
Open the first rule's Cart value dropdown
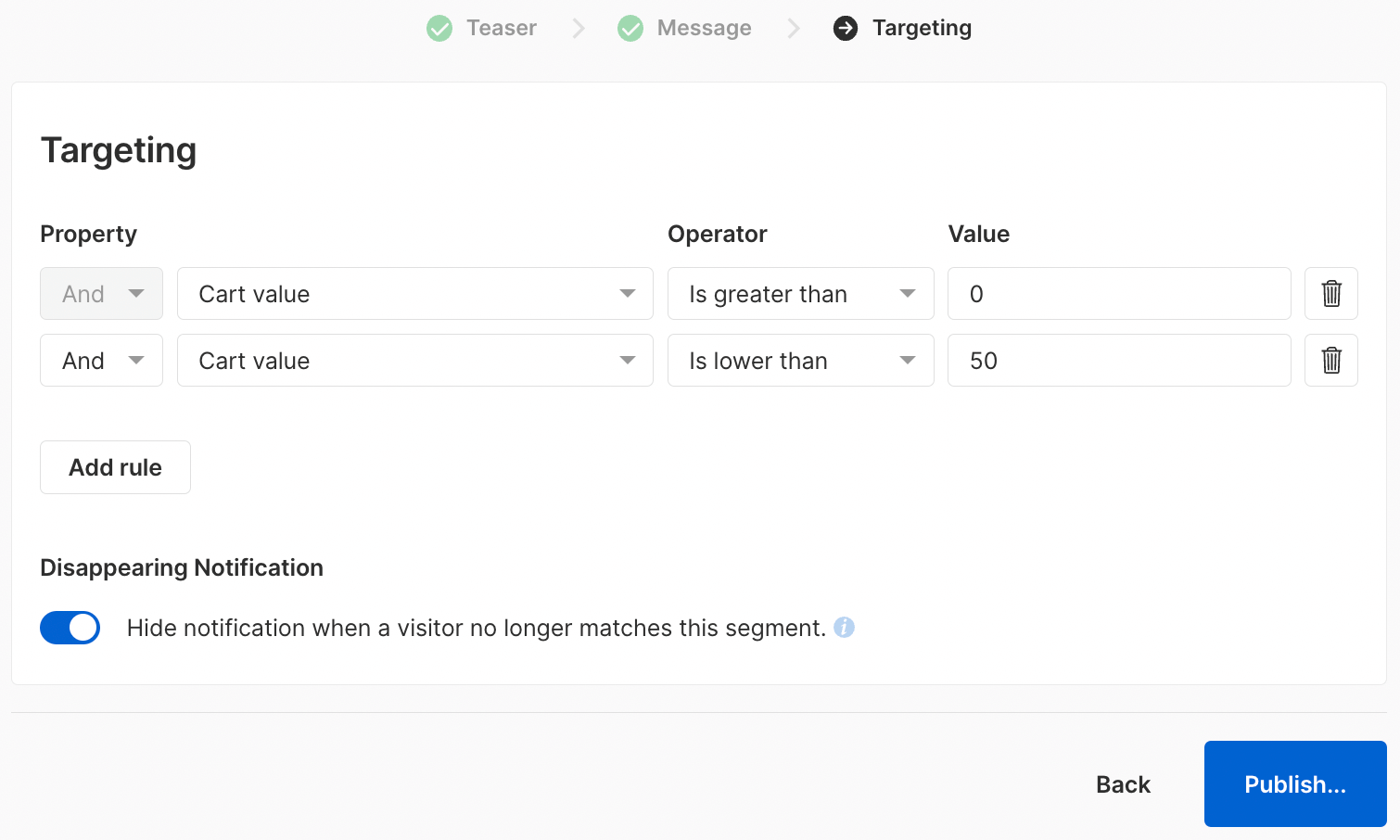[414, 294]
